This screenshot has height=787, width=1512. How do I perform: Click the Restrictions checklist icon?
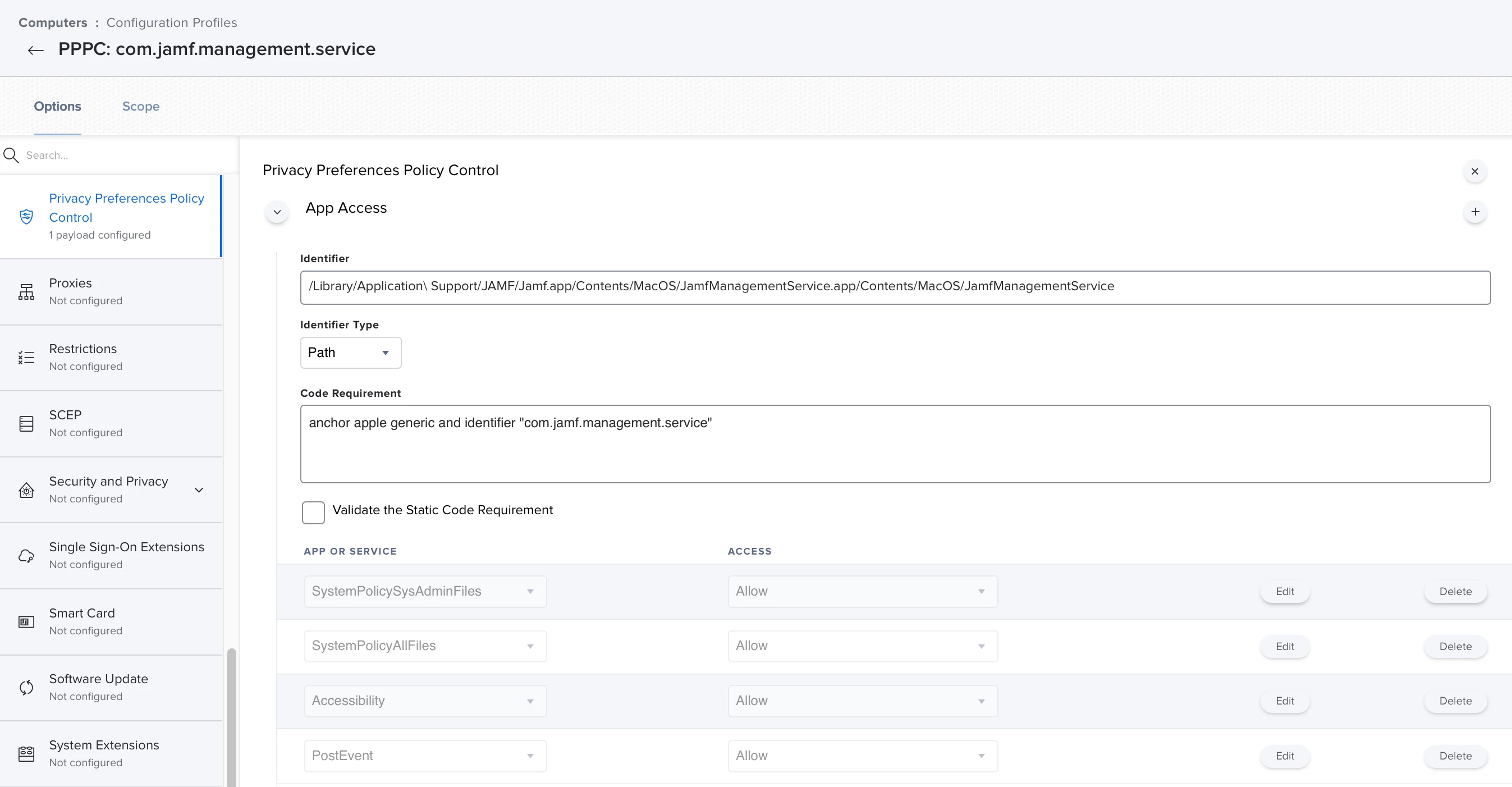click(x=26, y=358)
